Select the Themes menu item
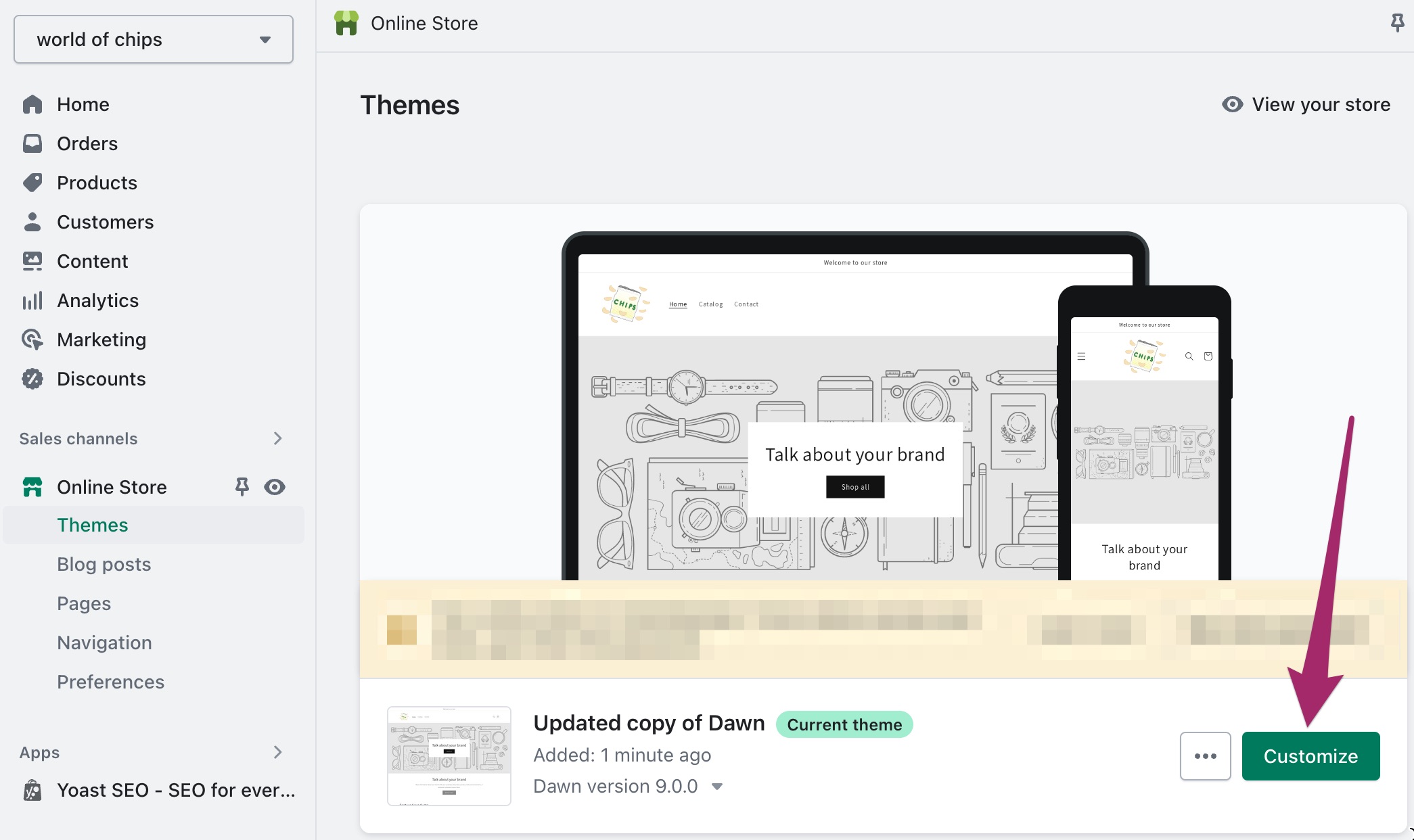Screen dimensions: 1414x840 tap(93, 525)
